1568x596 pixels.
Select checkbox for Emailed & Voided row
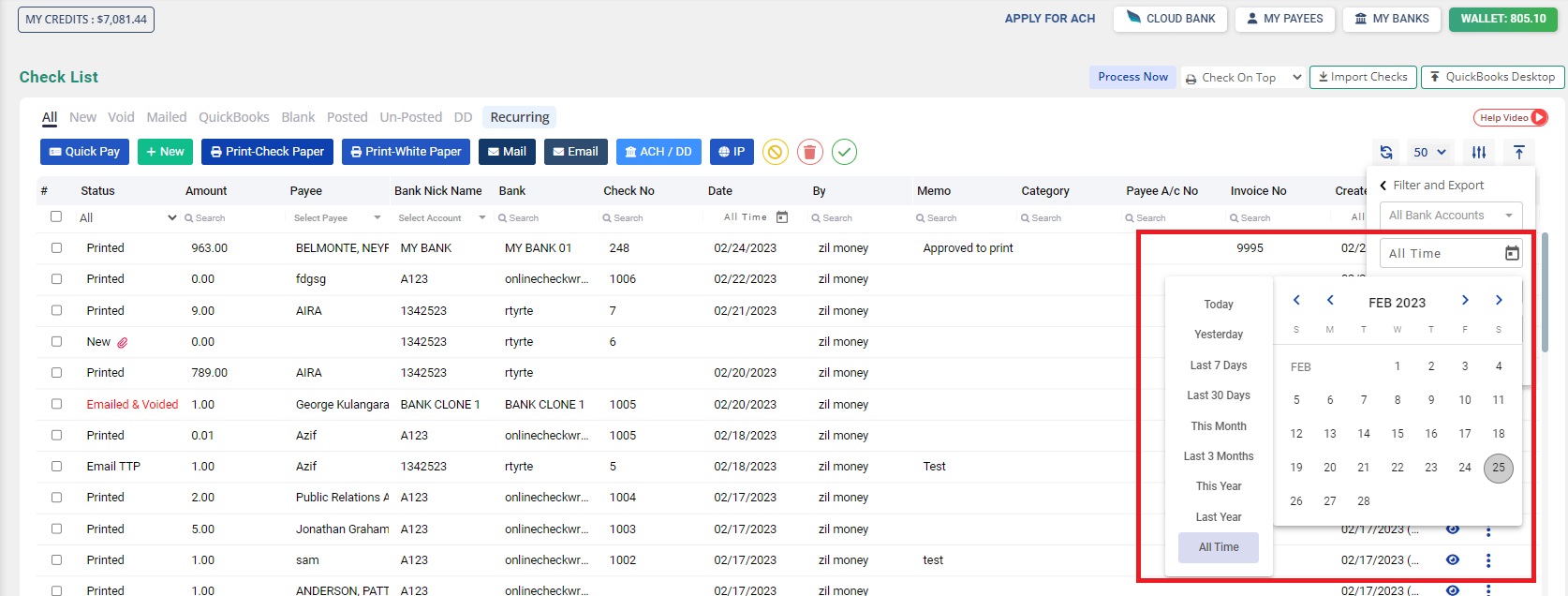pyautogui.click(x=56, y=404)
